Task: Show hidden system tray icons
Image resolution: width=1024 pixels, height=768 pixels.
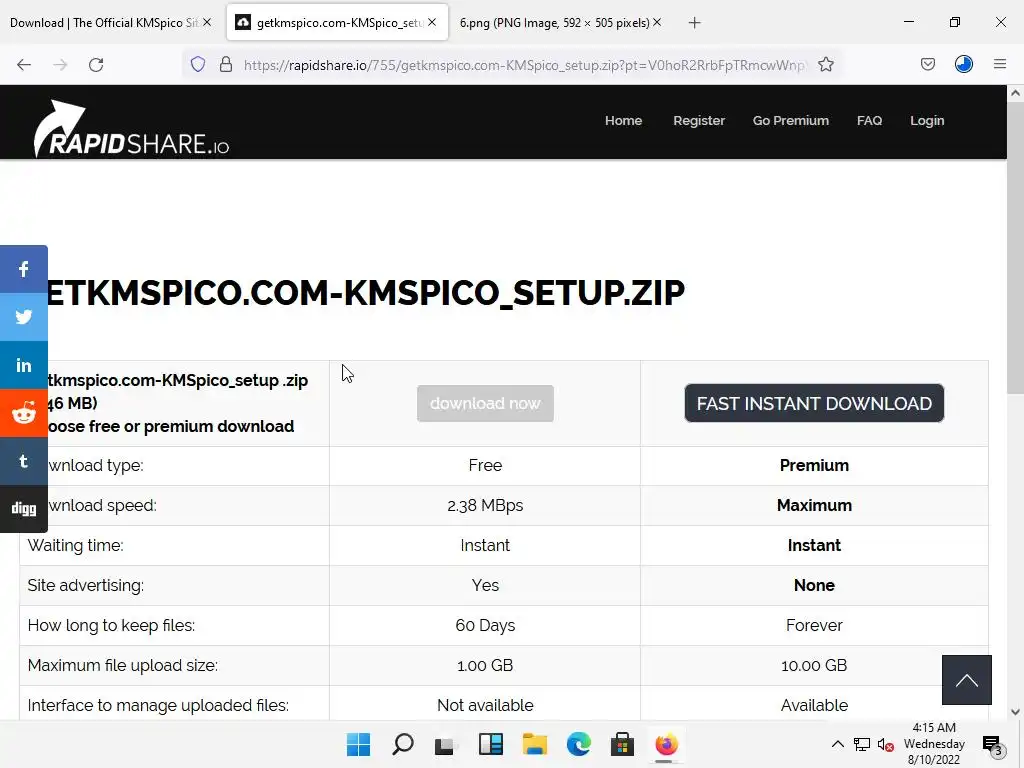Action: point(837,744)
